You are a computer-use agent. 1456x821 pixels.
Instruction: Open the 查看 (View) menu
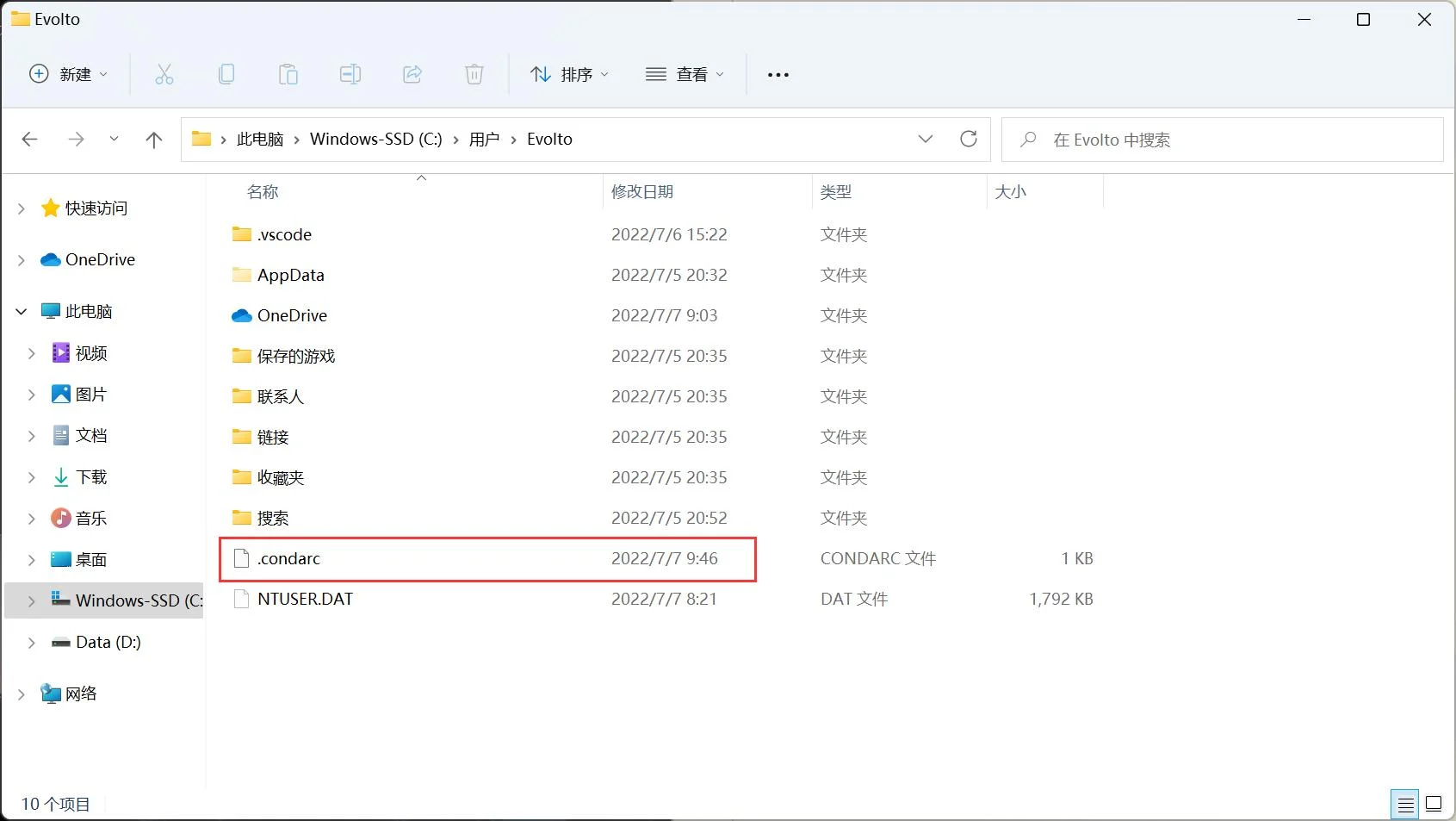pyautogui.click(x=685, y=75)
